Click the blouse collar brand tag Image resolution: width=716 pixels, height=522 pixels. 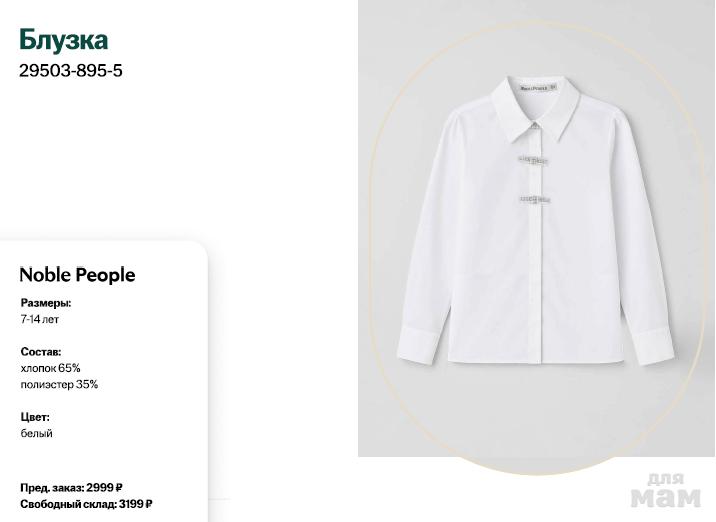click(x=536, y=87)
